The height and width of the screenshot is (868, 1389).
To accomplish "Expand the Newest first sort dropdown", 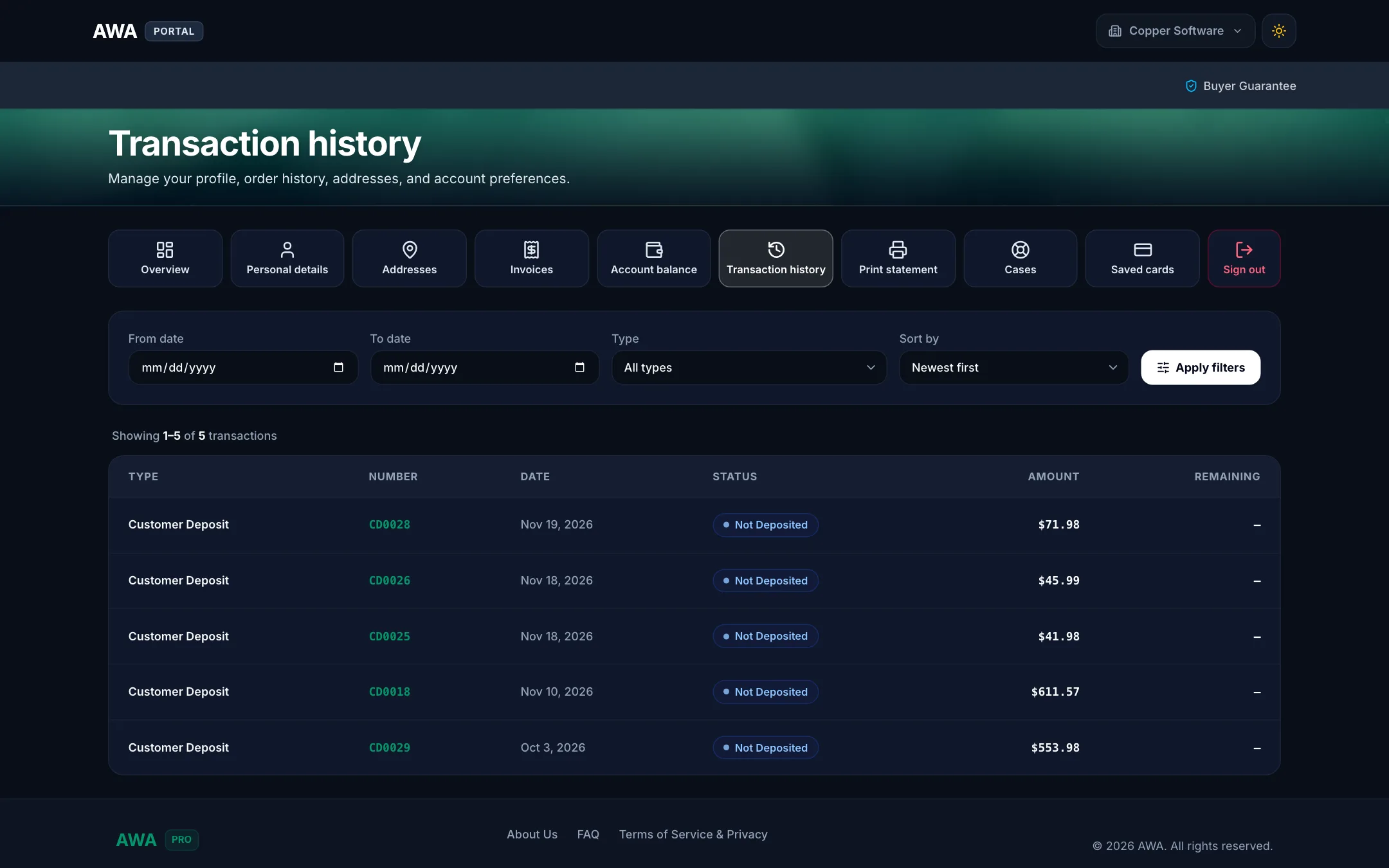I will (x=1014, y=367).
